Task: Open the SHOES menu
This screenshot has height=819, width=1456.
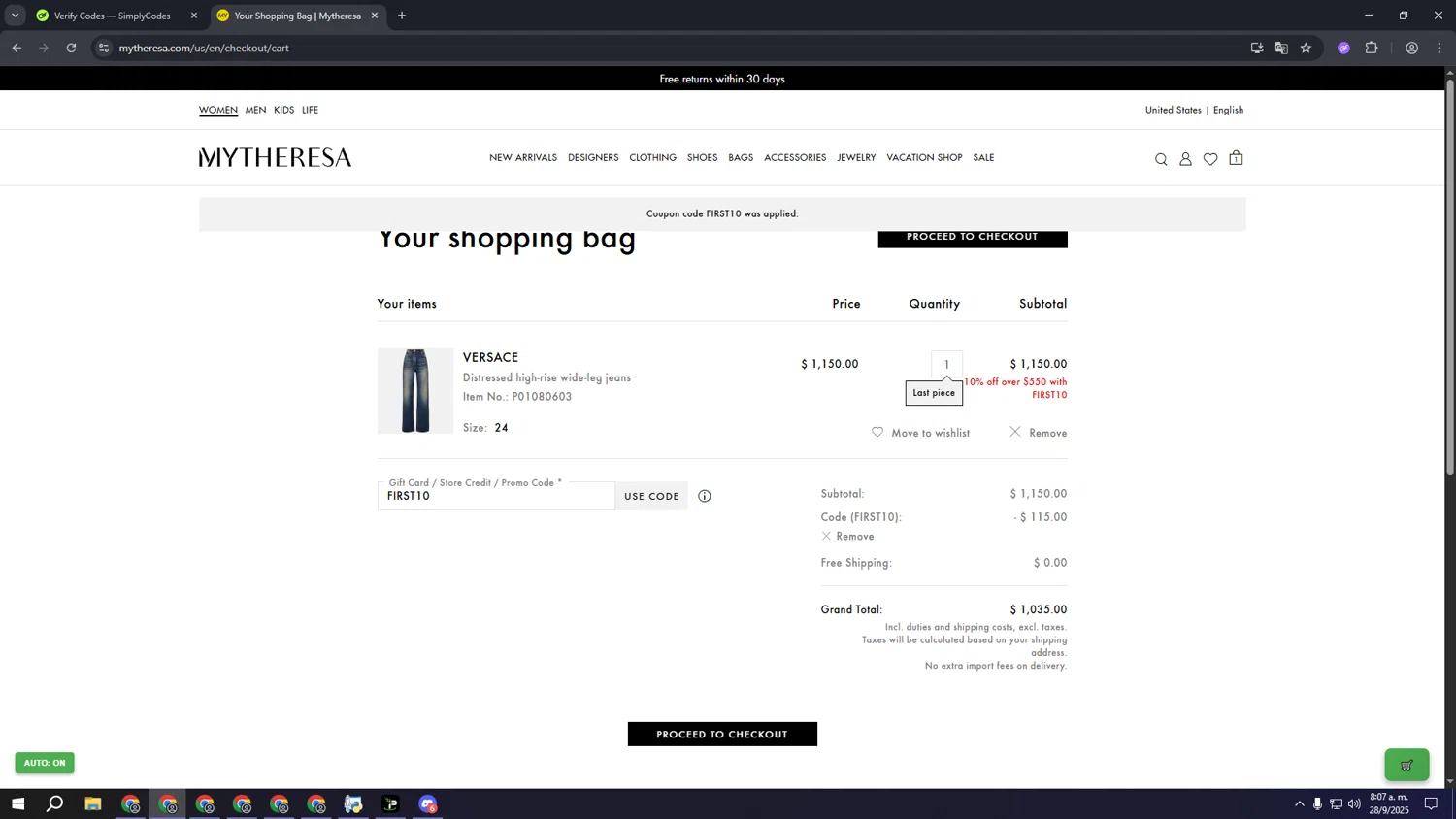Action: 702,157
